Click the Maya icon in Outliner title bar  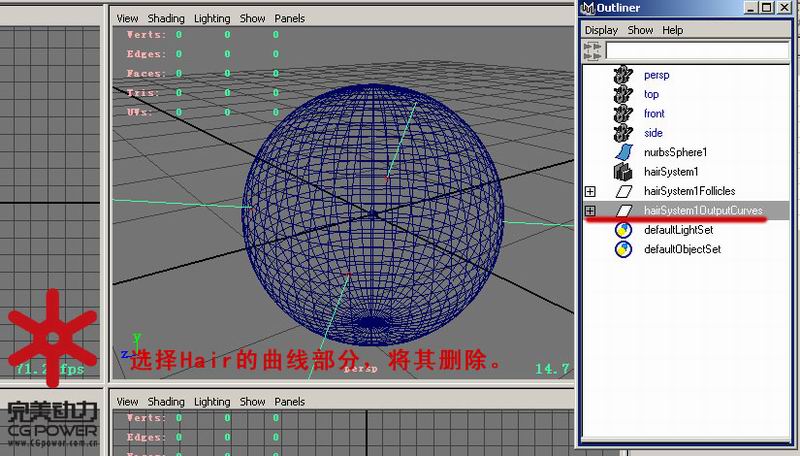588,8
